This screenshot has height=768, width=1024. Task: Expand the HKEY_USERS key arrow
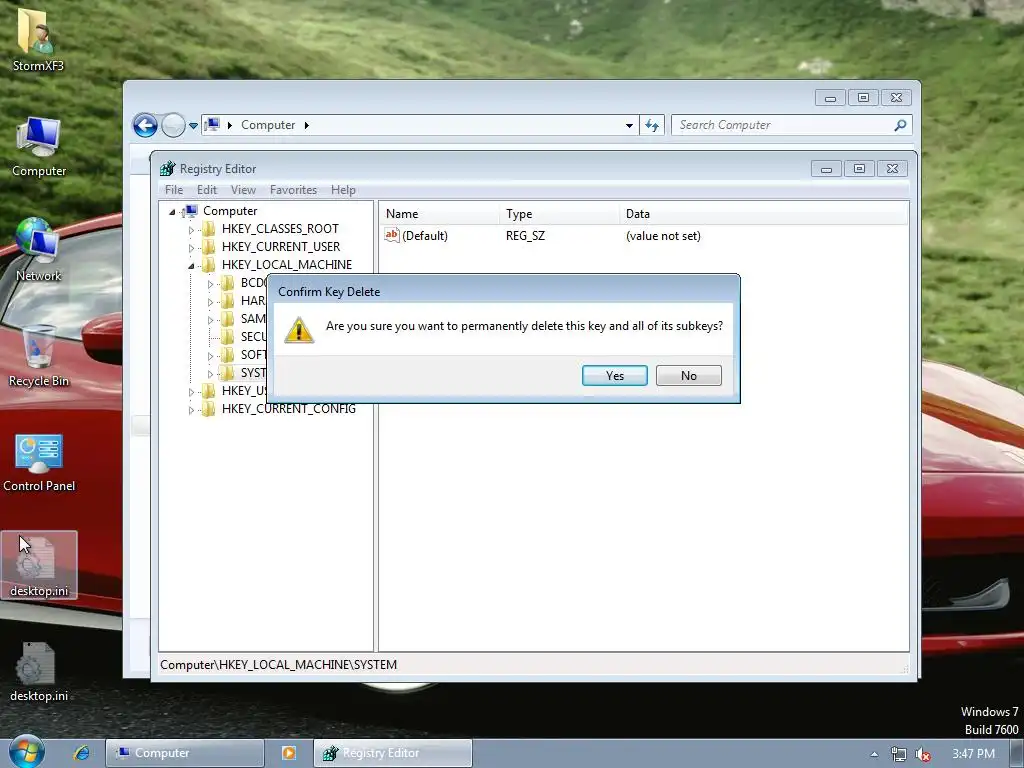191,392
